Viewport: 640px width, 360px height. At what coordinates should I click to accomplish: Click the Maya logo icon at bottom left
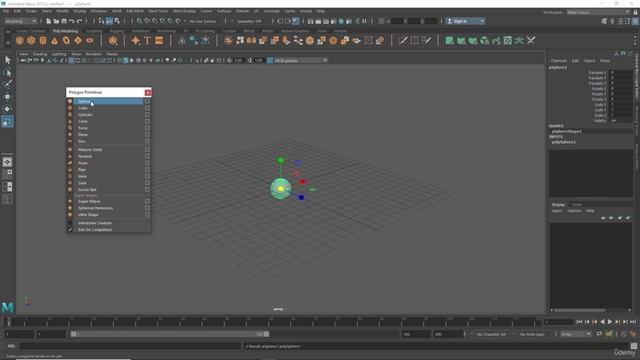(x=7, y=307)
